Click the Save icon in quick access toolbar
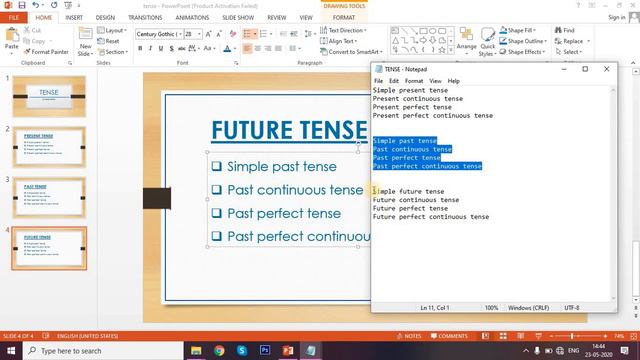The height and width of the screenshot is (360, 640). 22,5
